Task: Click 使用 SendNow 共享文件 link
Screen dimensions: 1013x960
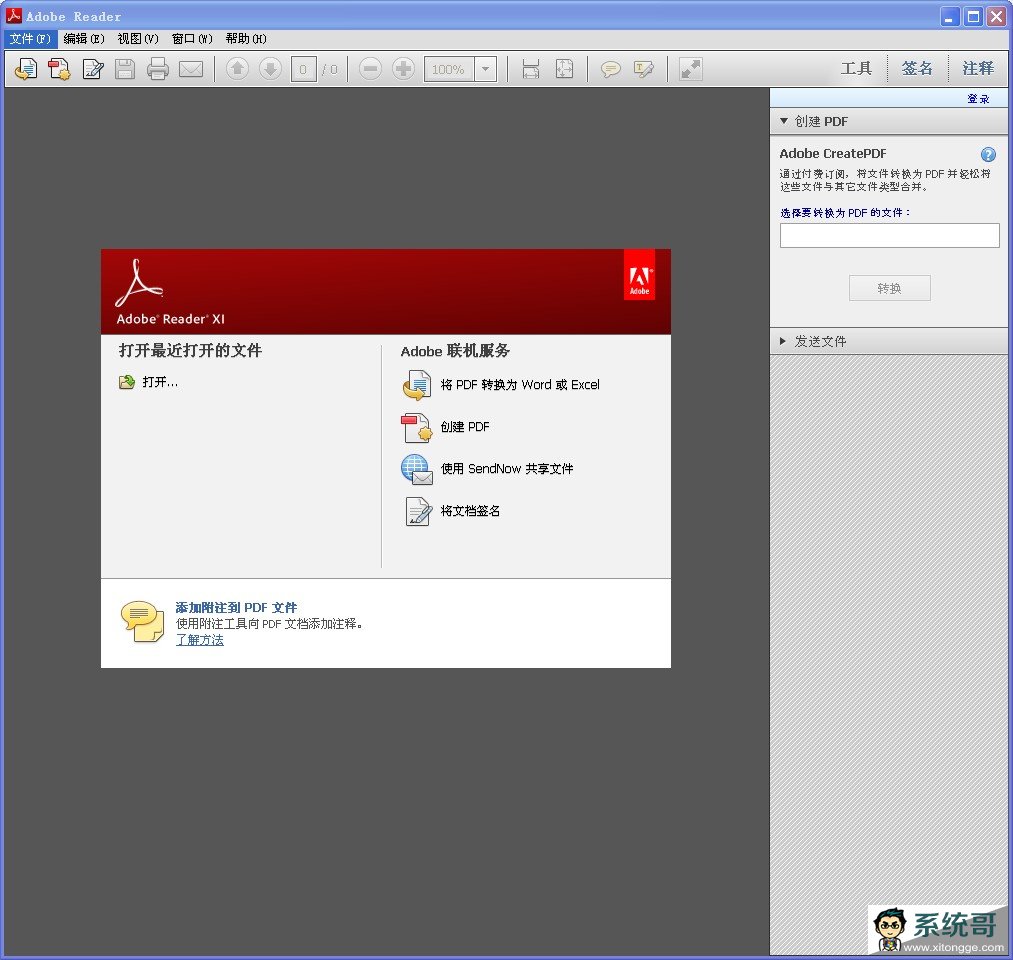Action: pos(506,468)
